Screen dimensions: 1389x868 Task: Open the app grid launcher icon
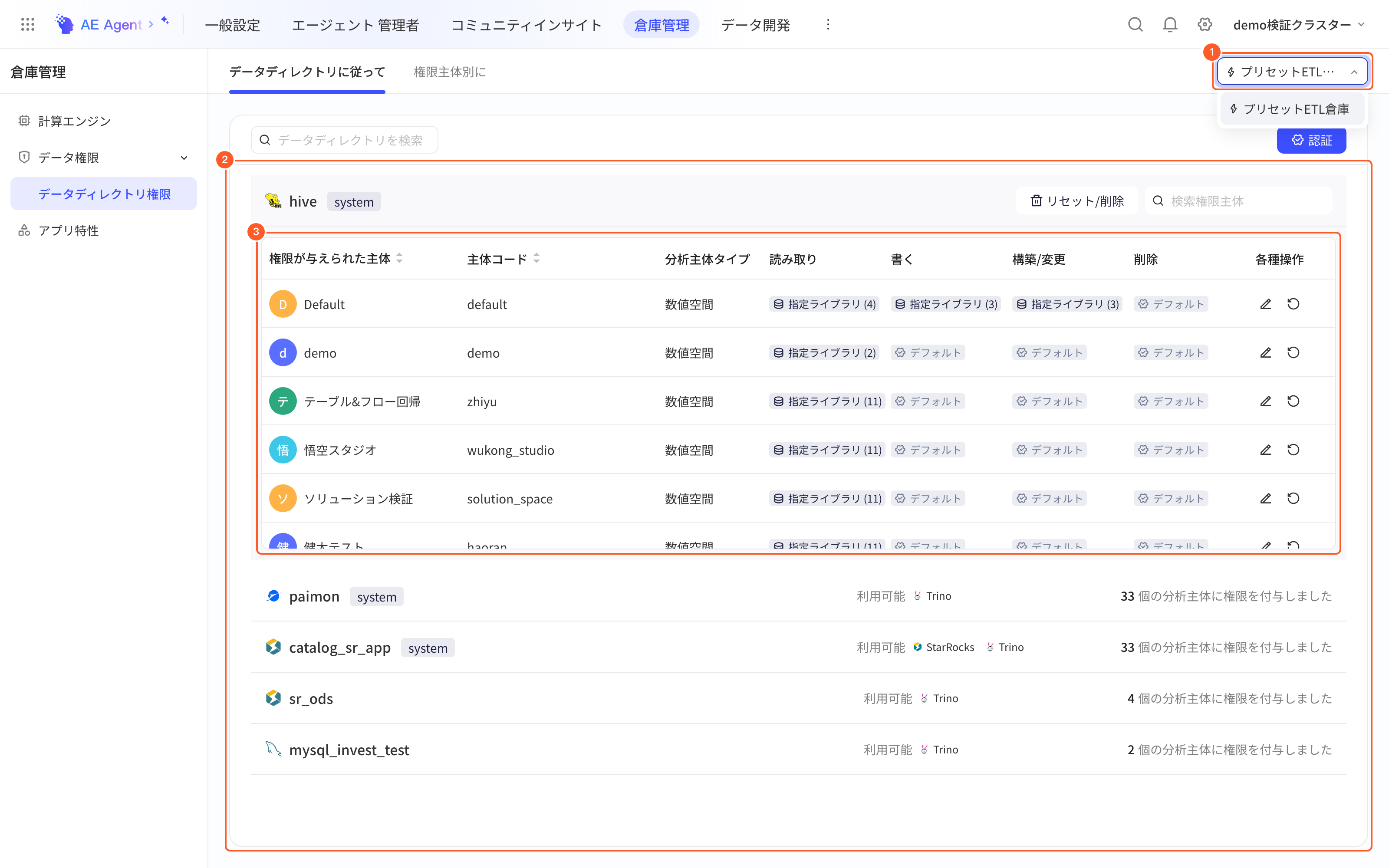pos(27,24)
